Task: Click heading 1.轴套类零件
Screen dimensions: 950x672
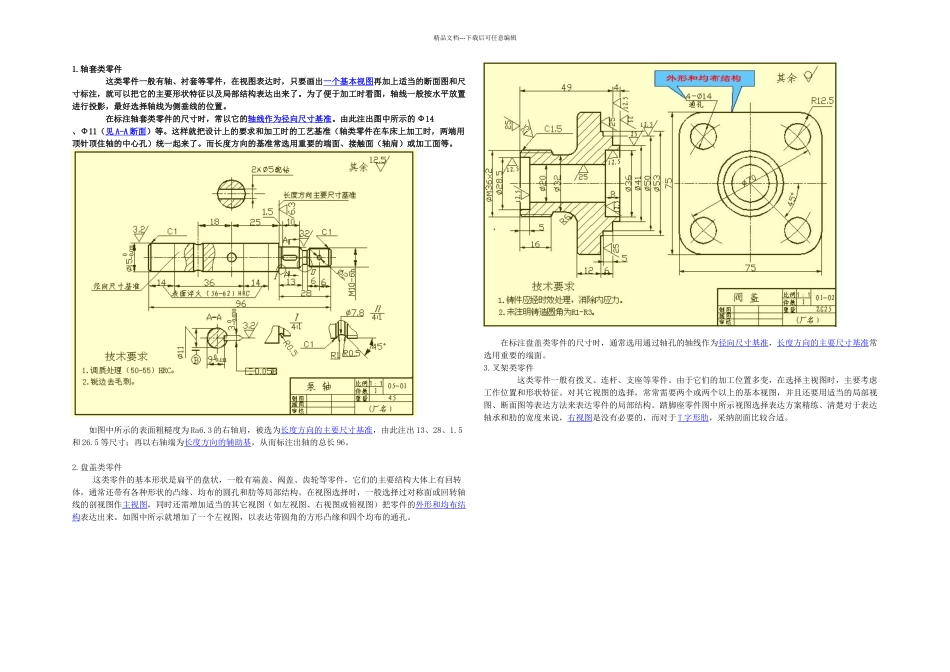Action: [97, 69]
